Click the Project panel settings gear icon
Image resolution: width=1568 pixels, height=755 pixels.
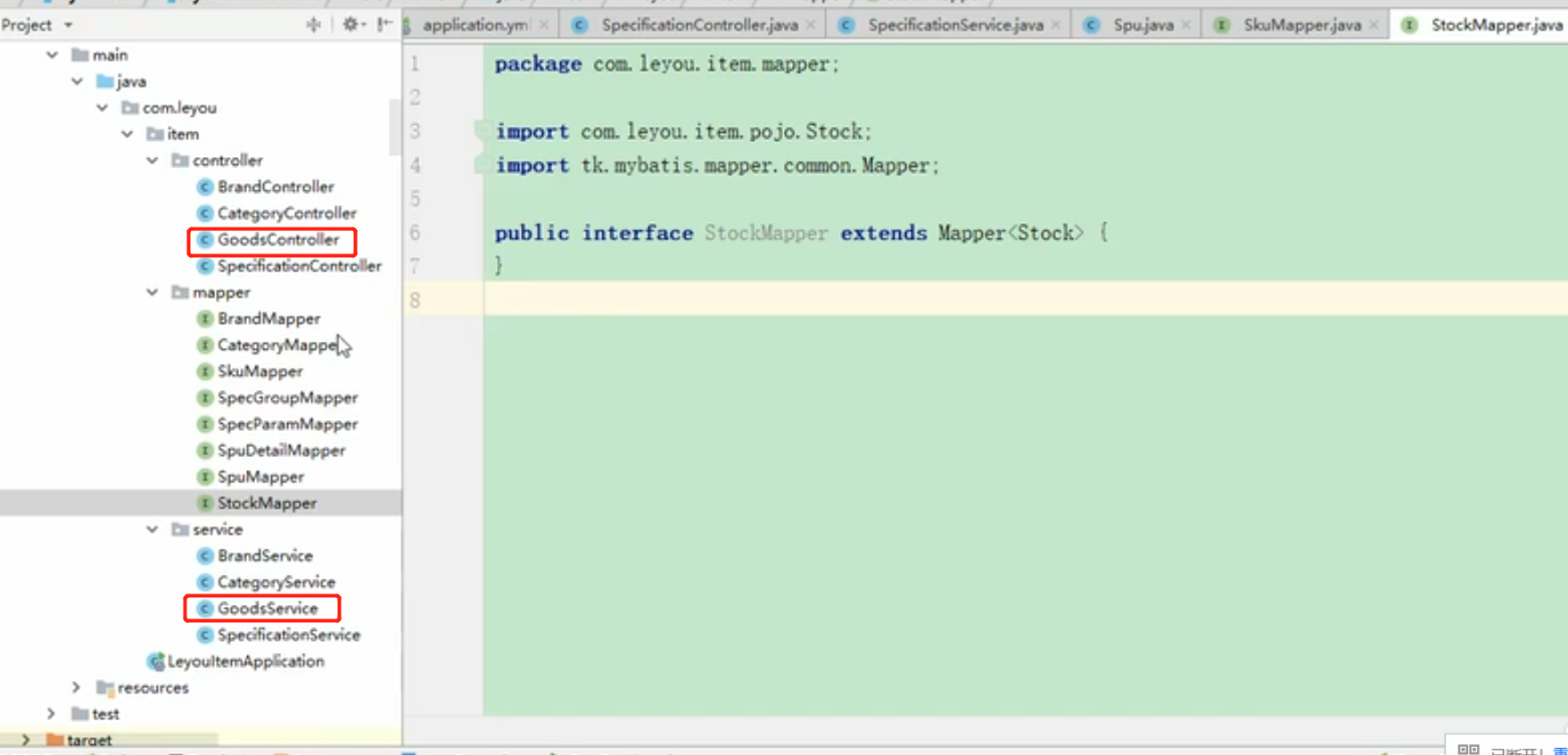[x=350, y=25]
